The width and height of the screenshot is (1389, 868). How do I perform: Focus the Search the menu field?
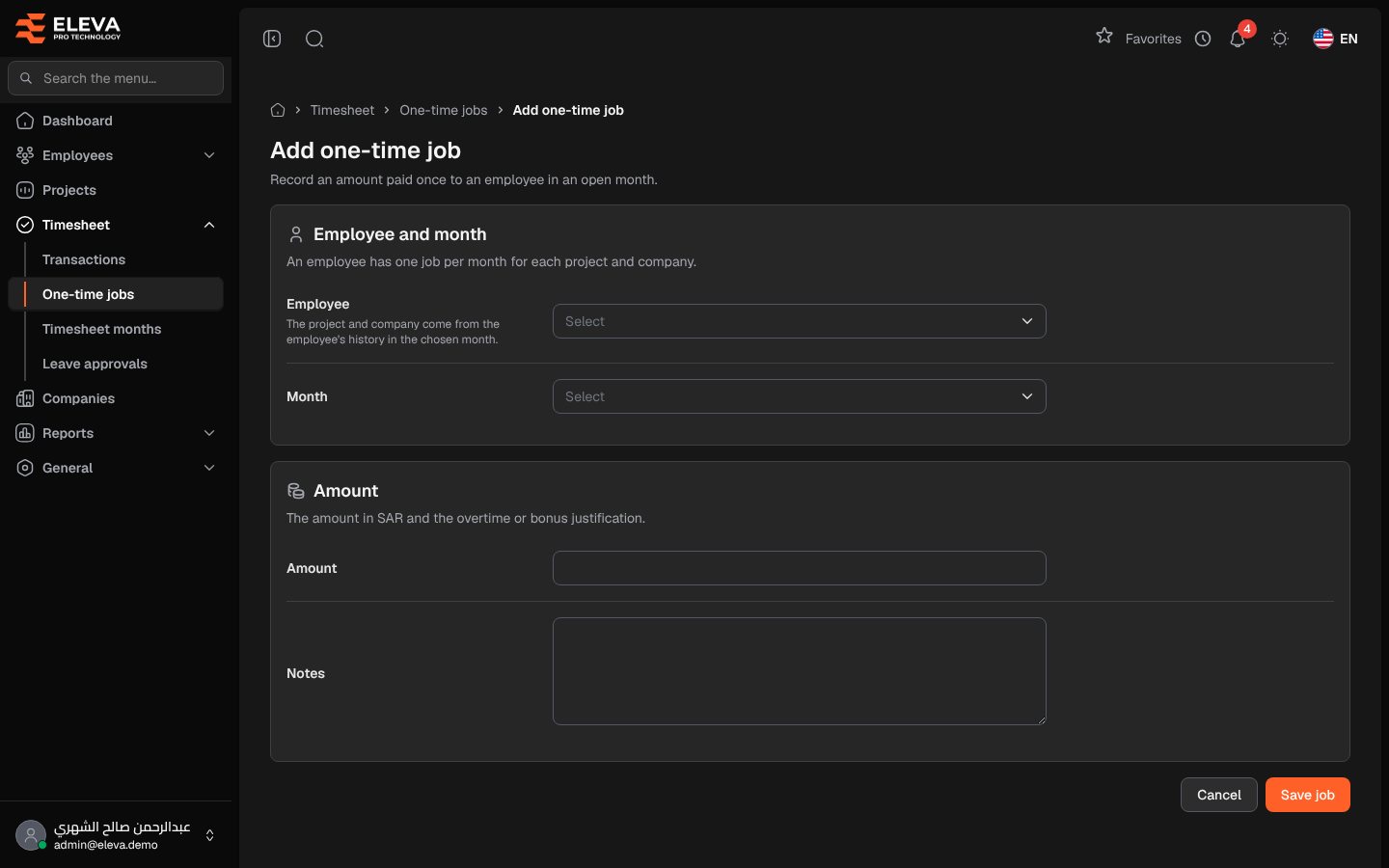click(x=116, y=78)
